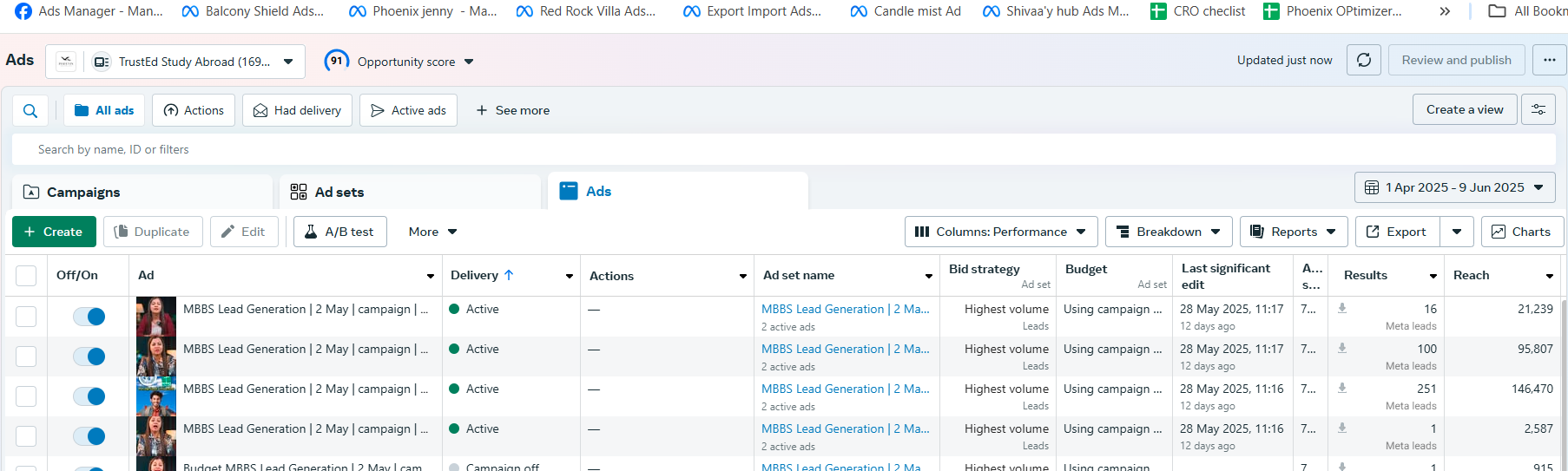
Task: Click See more filters
Action: pyautogui.click(x=512, y=110)
